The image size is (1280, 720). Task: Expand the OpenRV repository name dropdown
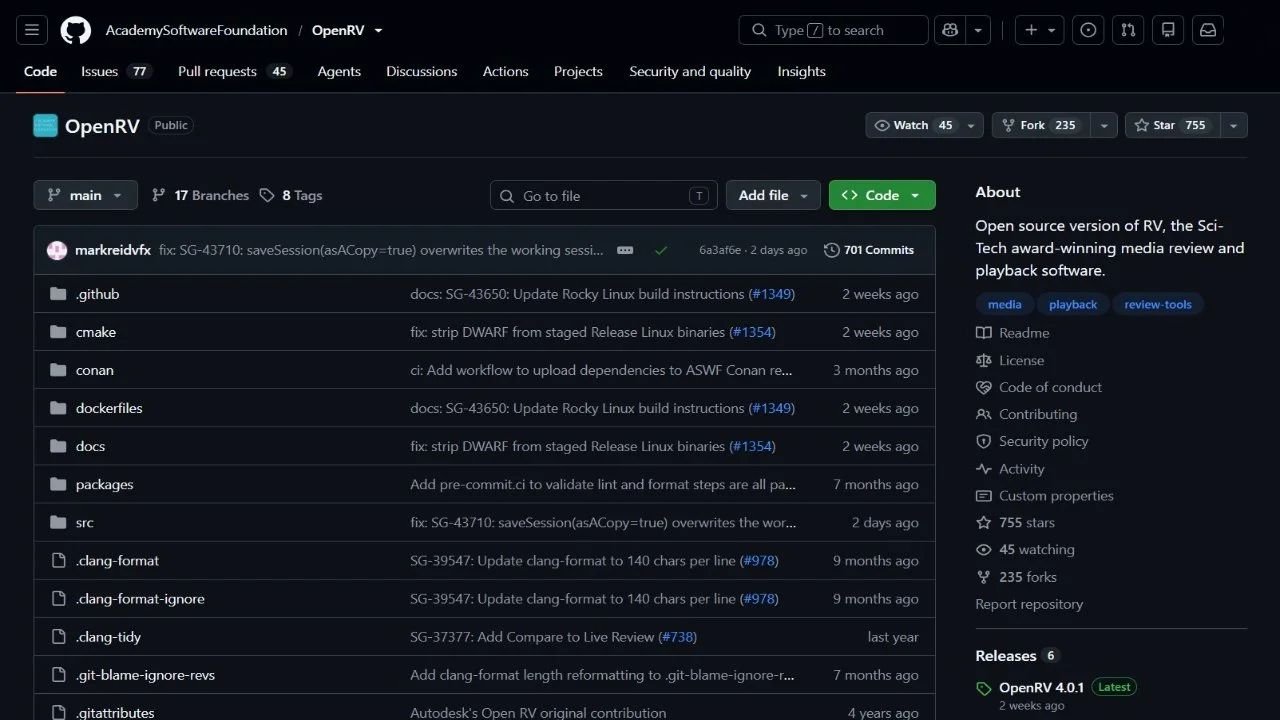tap(378, 31)
